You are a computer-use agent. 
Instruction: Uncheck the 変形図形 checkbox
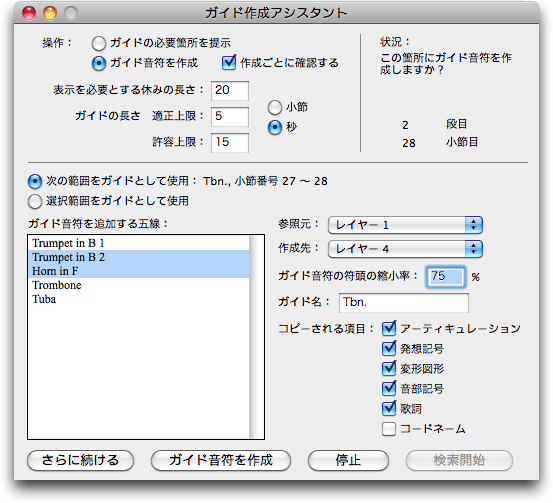click(x=389, y=369)
